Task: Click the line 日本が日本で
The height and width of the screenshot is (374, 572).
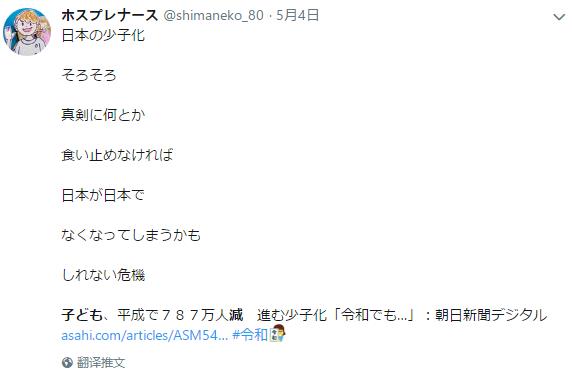Action: click(x=103, y=195)
